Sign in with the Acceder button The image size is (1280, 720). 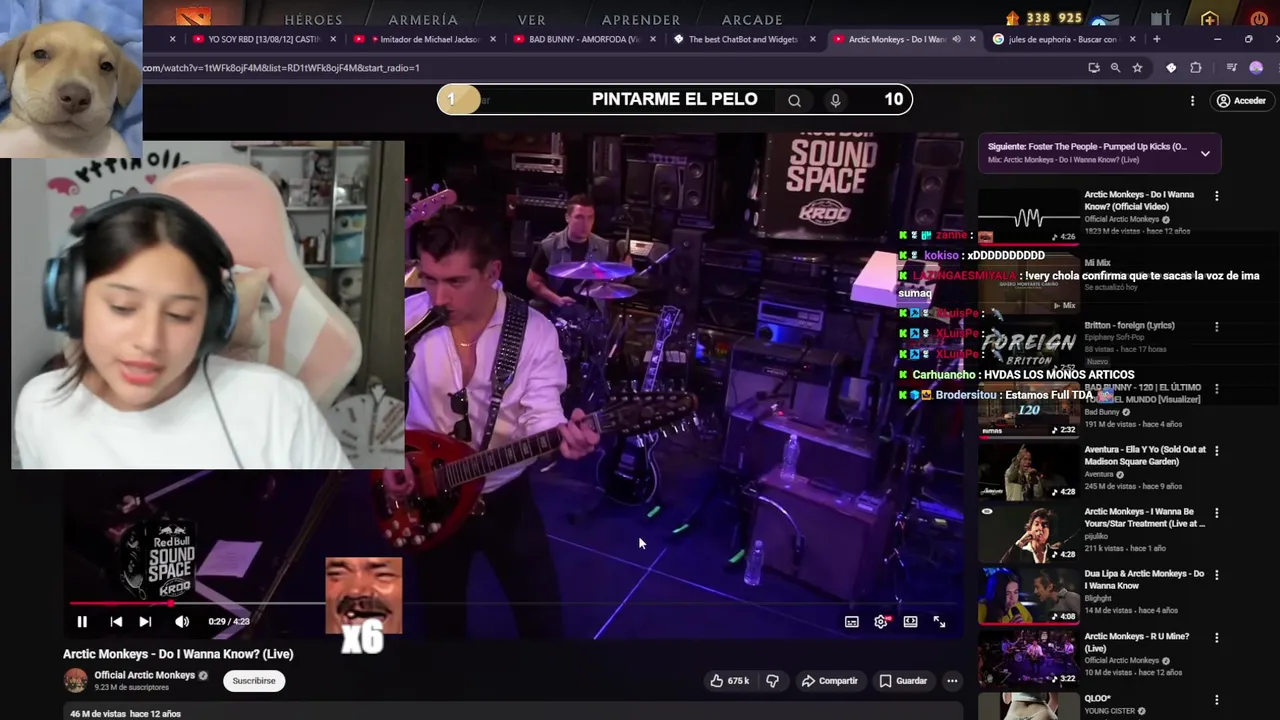(1240, 101)
